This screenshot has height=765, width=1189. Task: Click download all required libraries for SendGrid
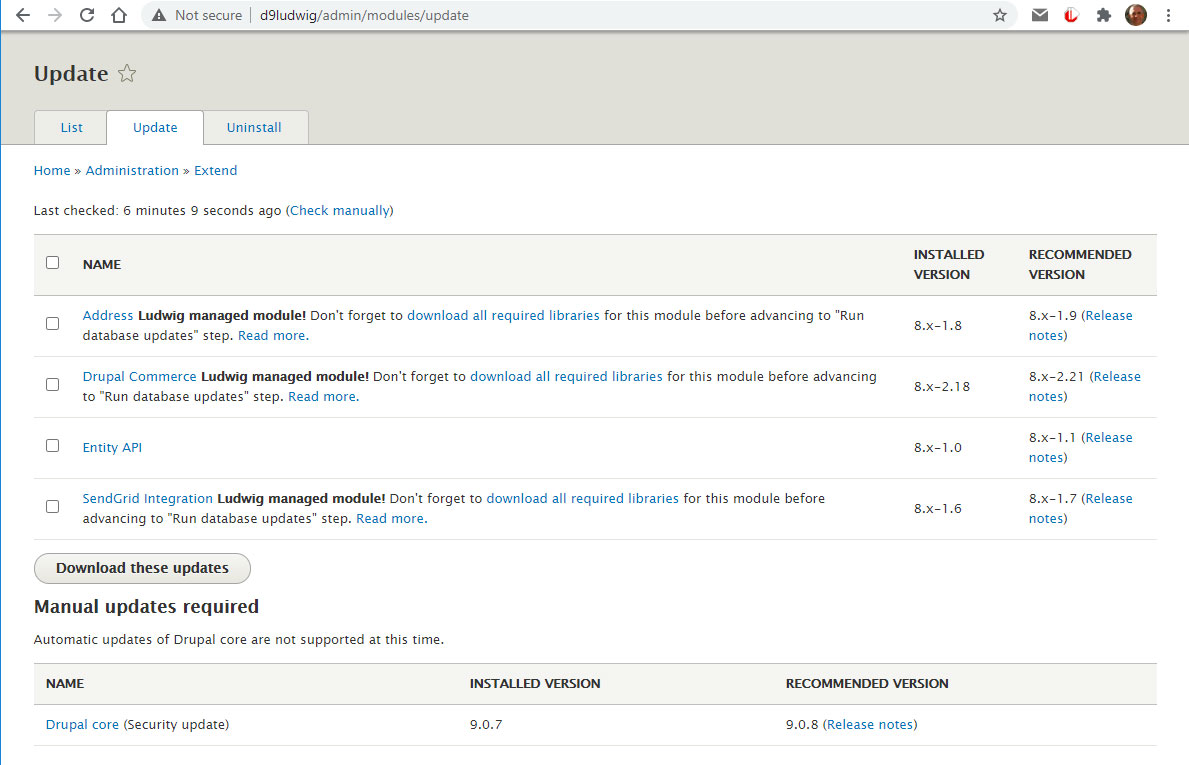click(582, 499)
